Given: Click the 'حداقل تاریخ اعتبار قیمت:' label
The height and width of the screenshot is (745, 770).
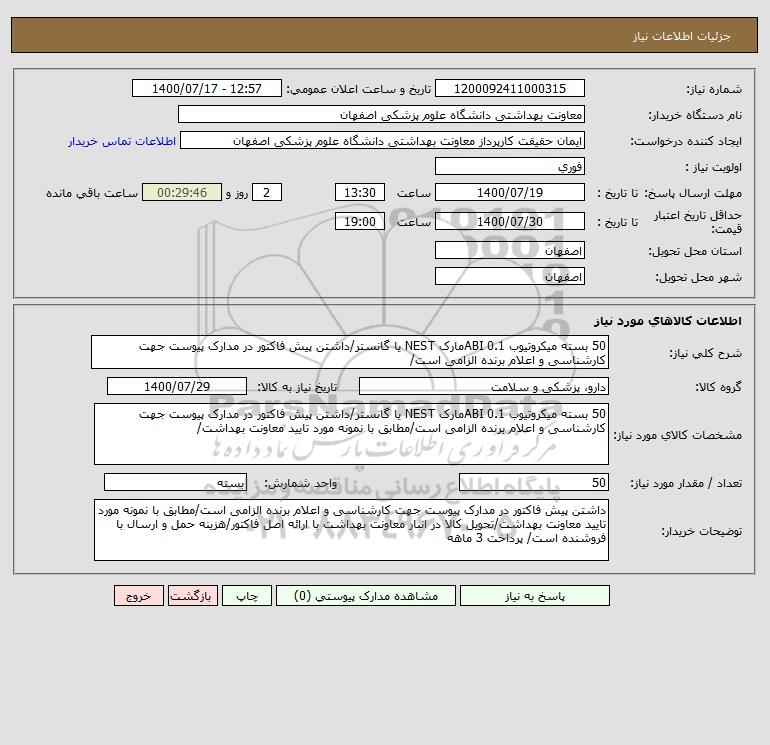Looking at the screenshot, I should (698, 222).
